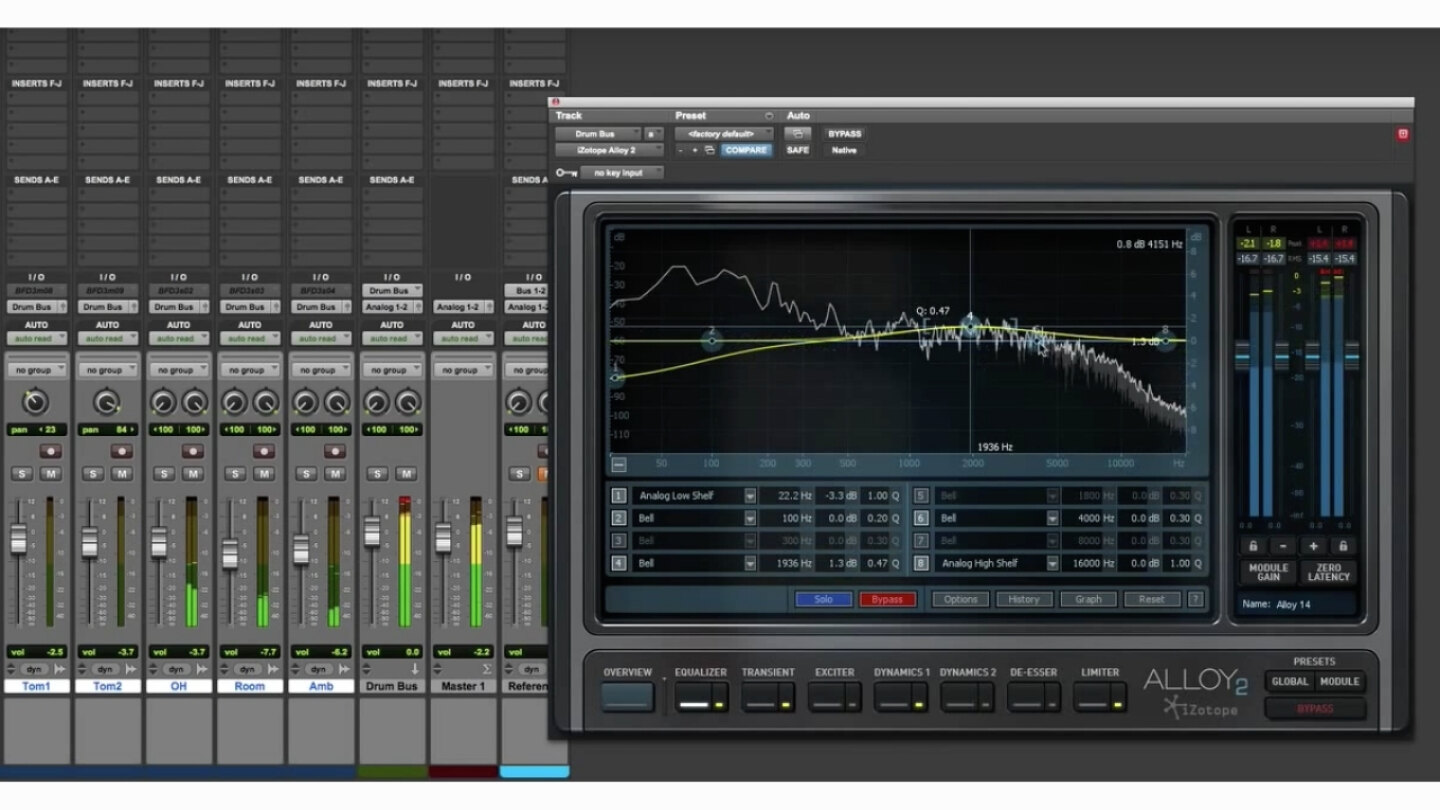Image resolution: width=1440 pixels, height=810 pixels.
Task: Enable EQ band 3
Action: pos(619,541)
